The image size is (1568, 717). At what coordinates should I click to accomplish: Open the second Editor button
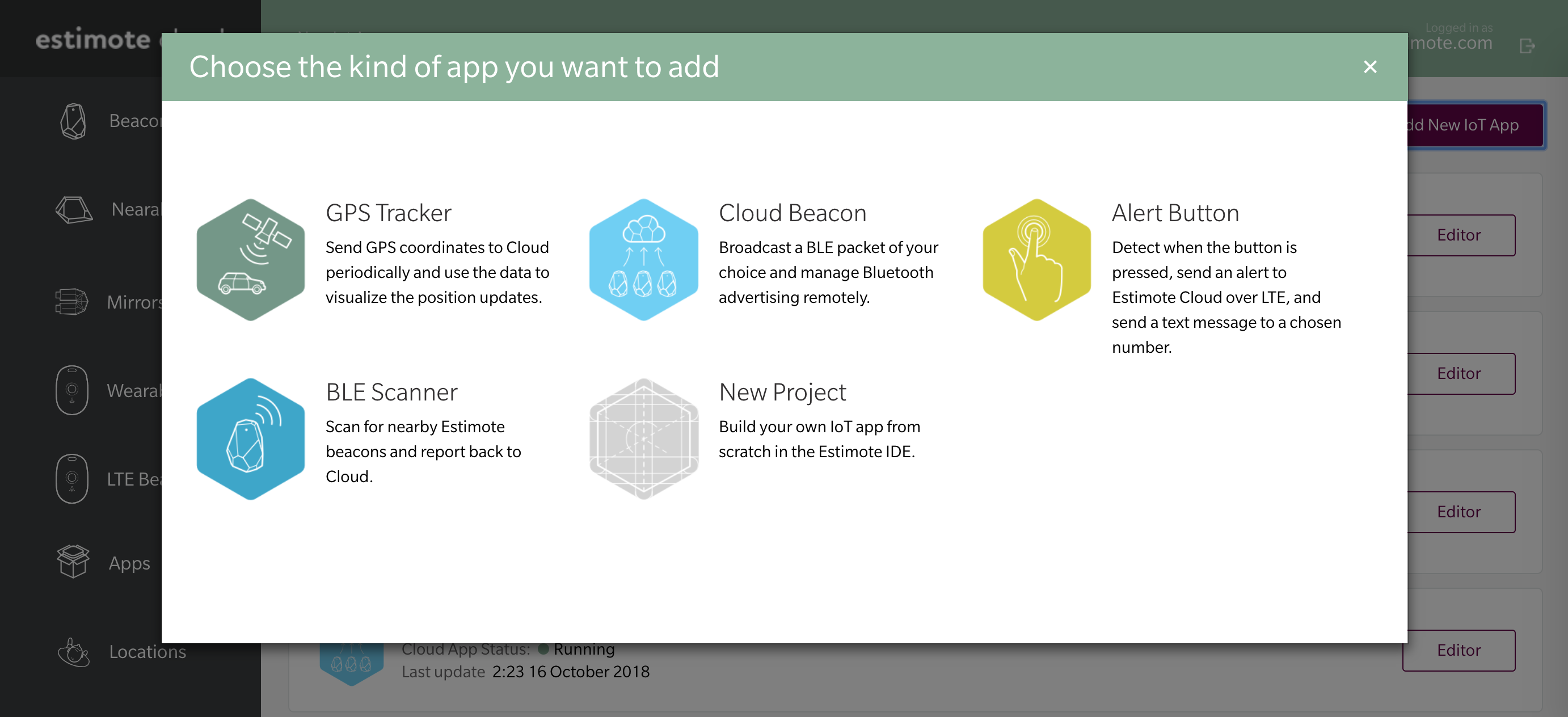click(x=1461, y=373)
